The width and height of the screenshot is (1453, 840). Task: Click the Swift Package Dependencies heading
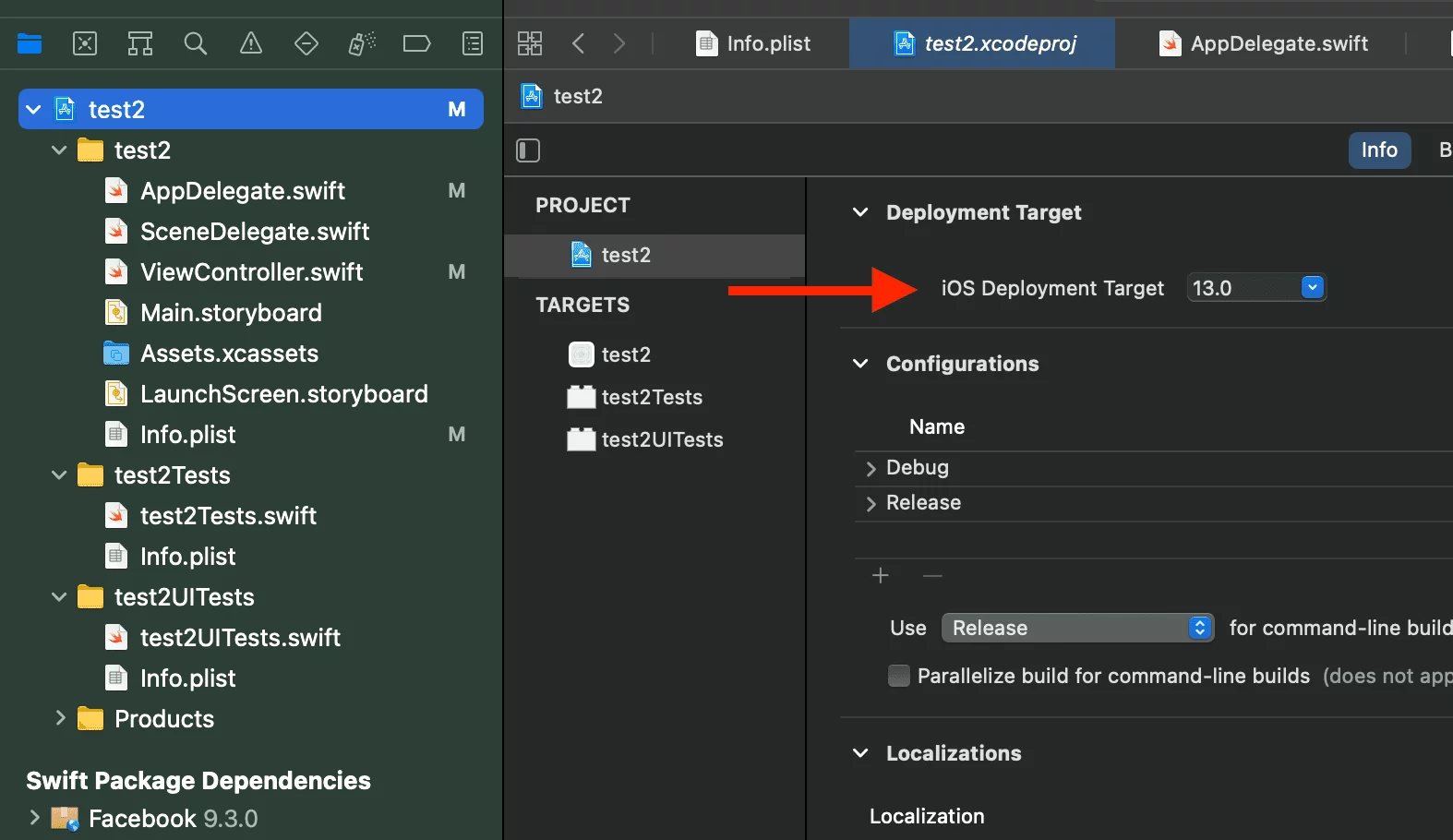pos(198,781)
